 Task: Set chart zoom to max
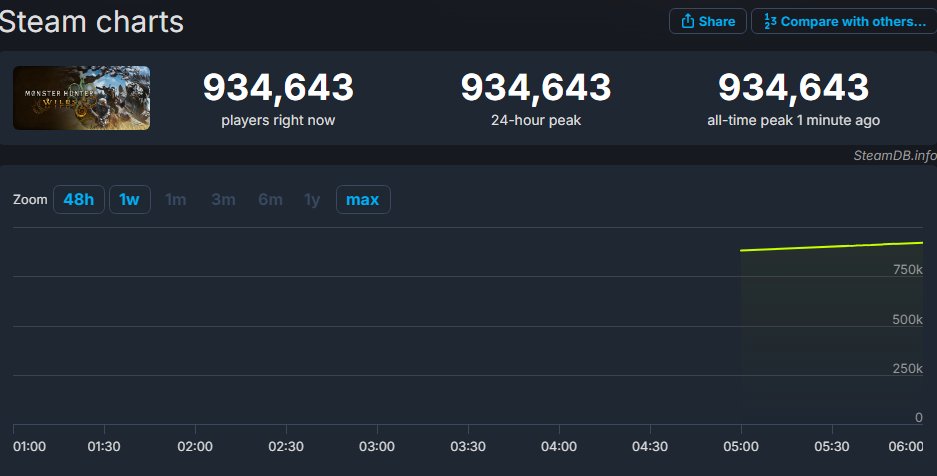[363, 199]
